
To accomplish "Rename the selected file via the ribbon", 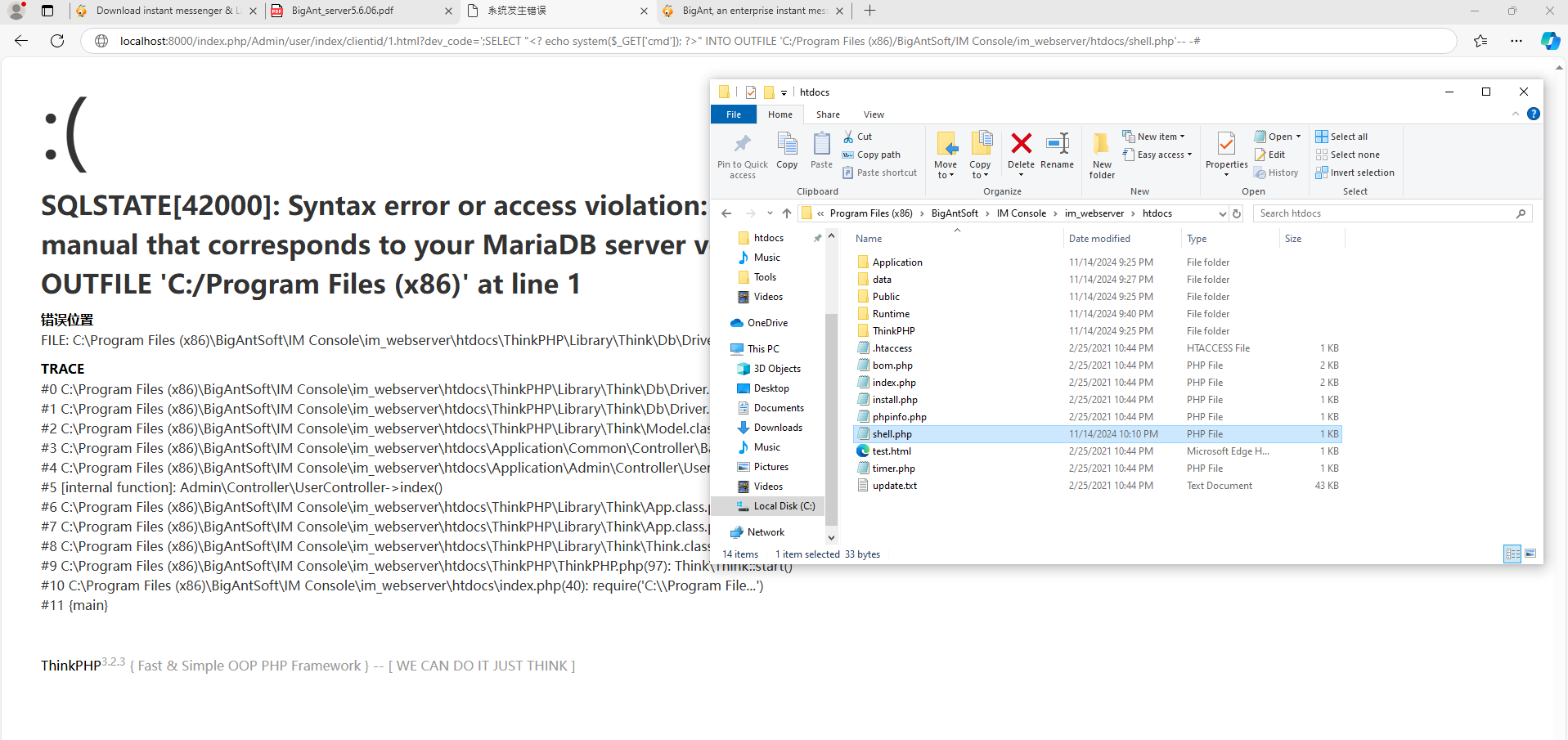I will pos(1058,151).
